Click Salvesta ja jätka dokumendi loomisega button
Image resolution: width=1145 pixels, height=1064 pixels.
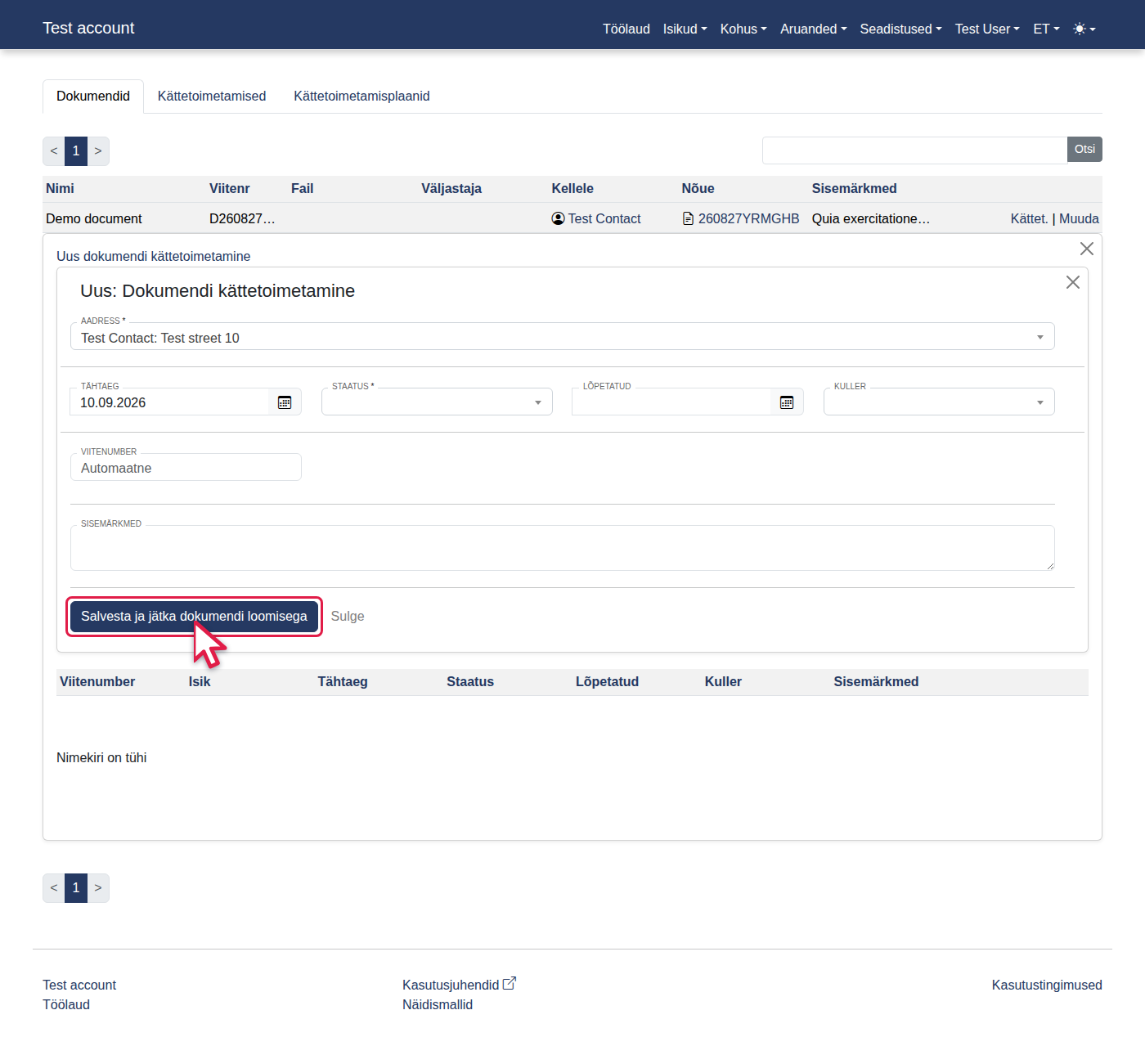(194, 616)
